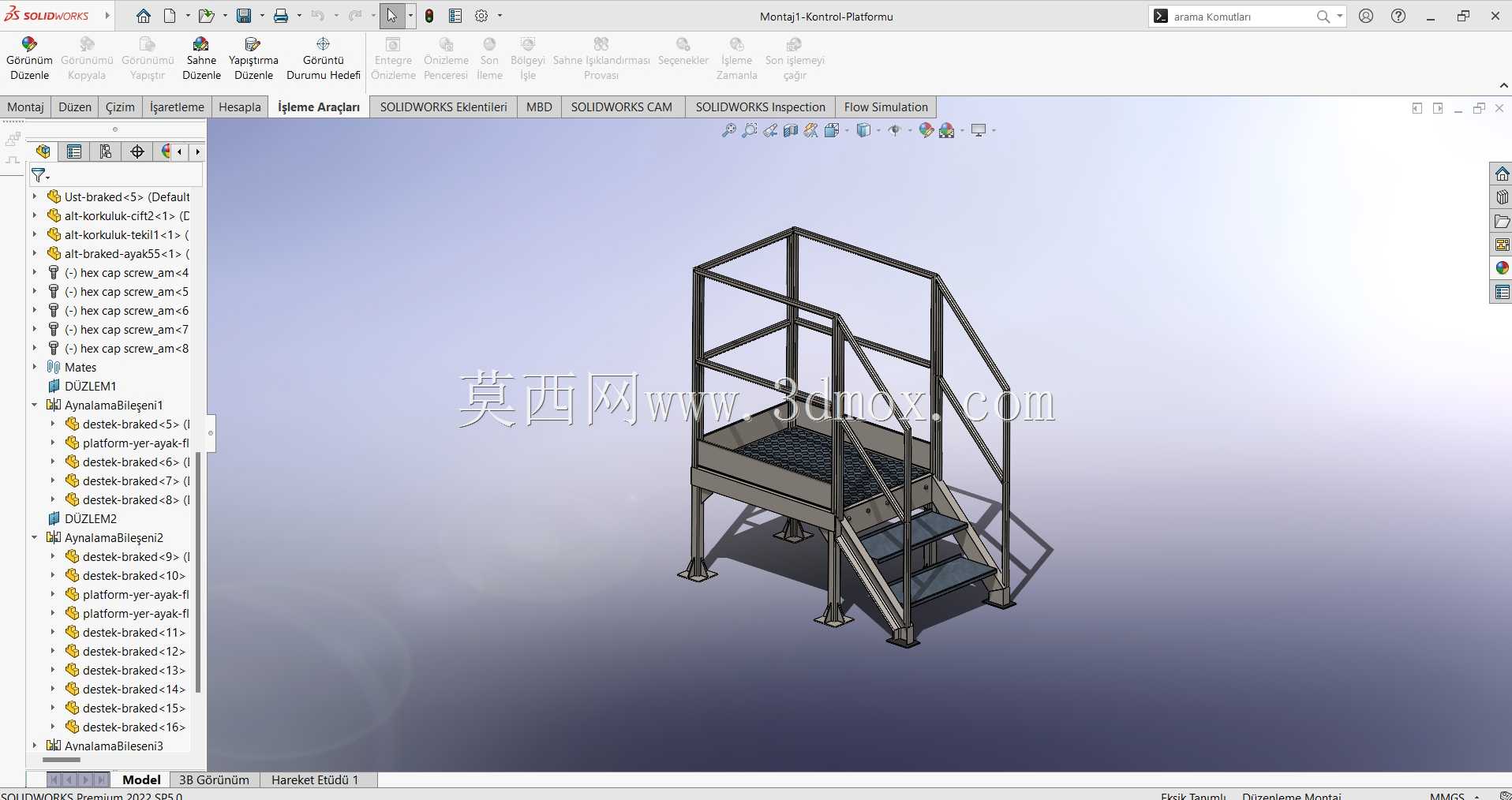Viewport: 1512px width, 800px height.
Task: Open Apply Scene icon in view toolbar
Action: (x=947, y=130)
